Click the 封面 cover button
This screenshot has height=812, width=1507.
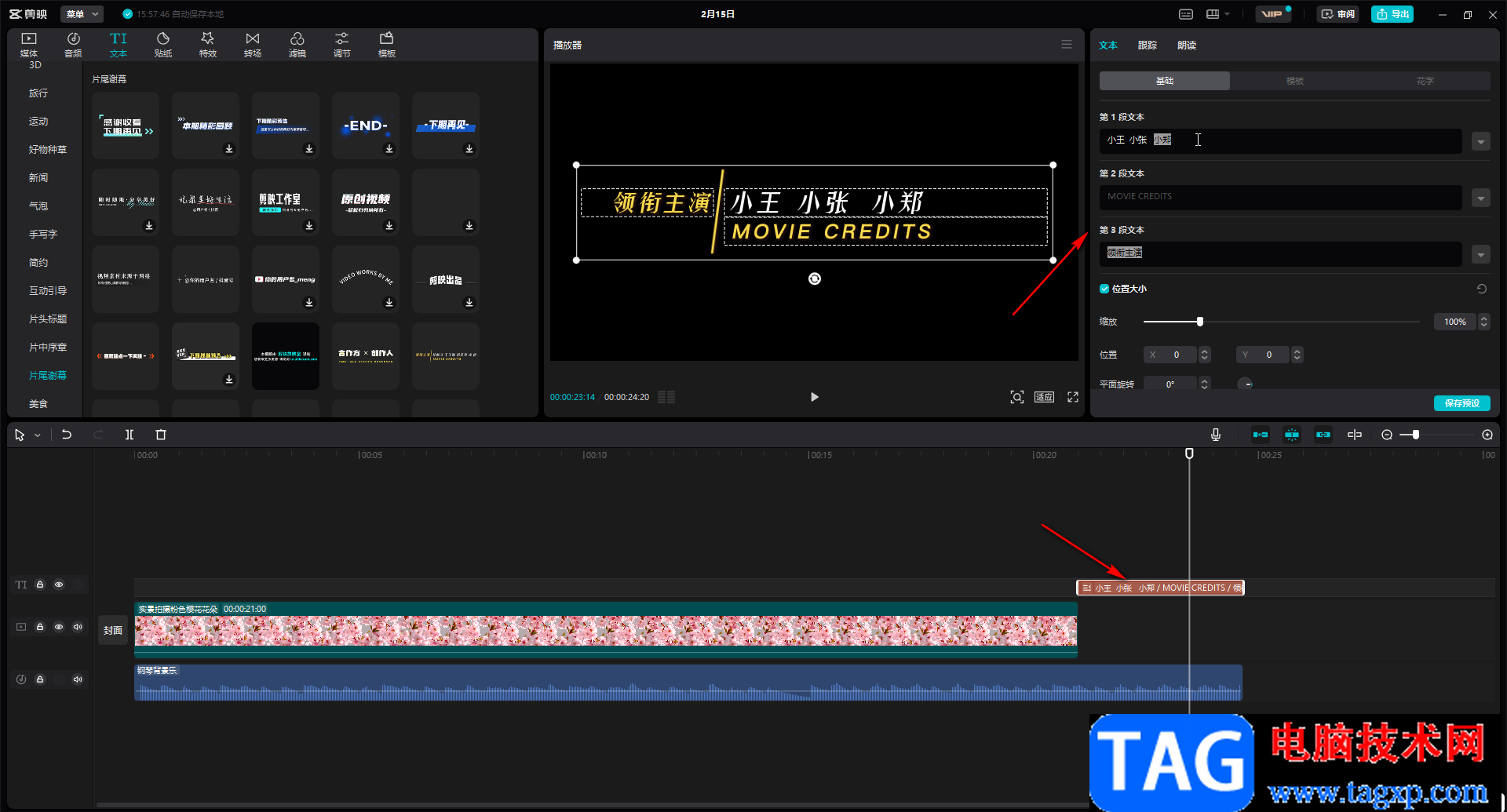click(x=113, y=630)
